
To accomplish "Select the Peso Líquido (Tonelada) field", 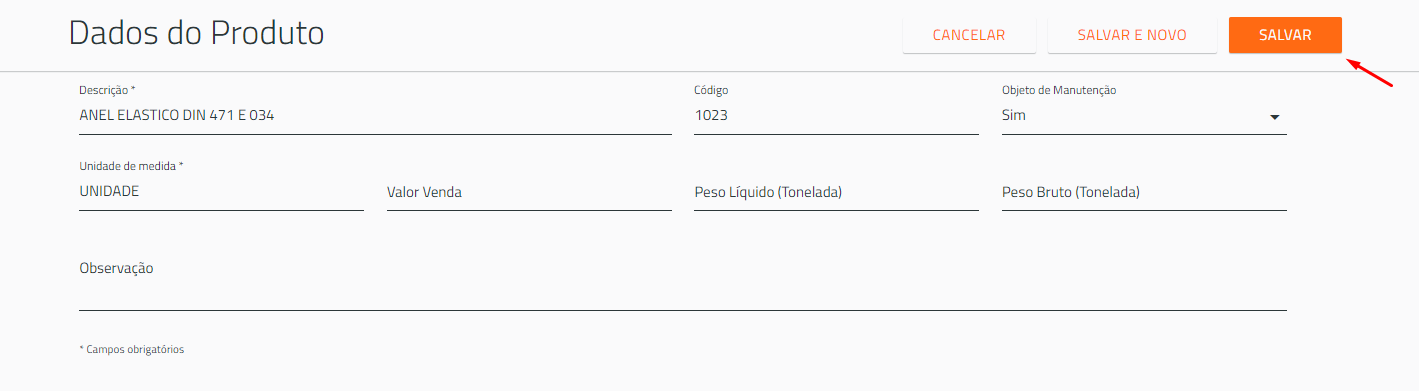I will click(836, 192).
